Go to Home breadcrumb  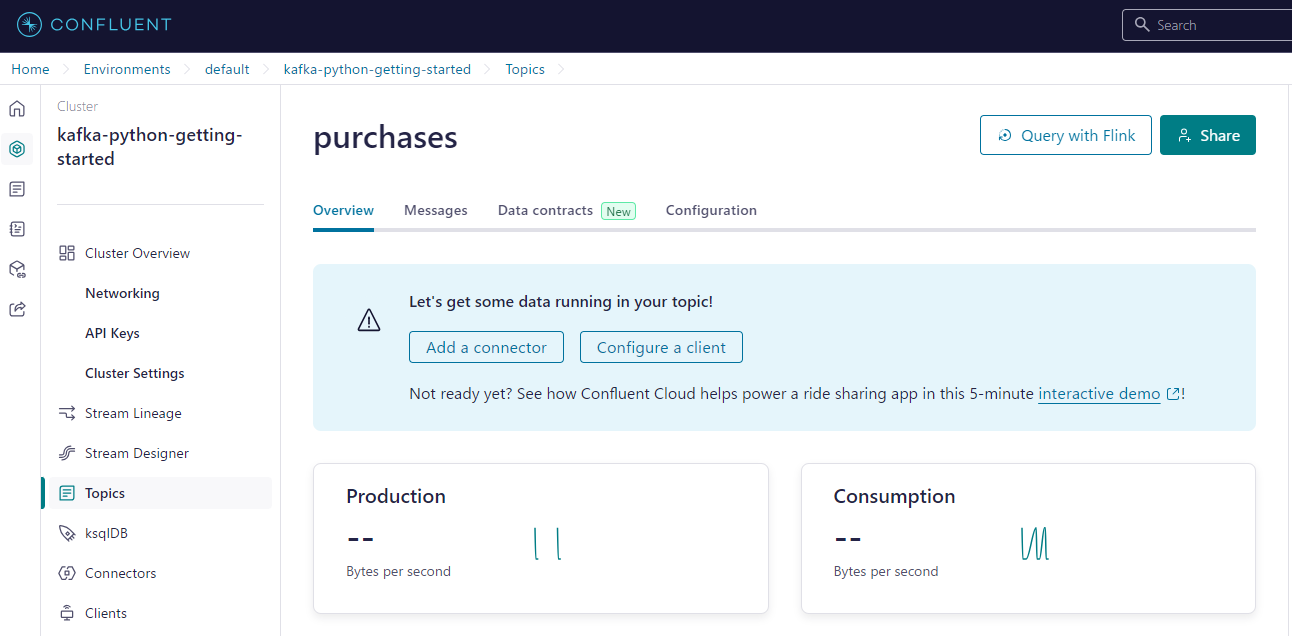[30, 69]
